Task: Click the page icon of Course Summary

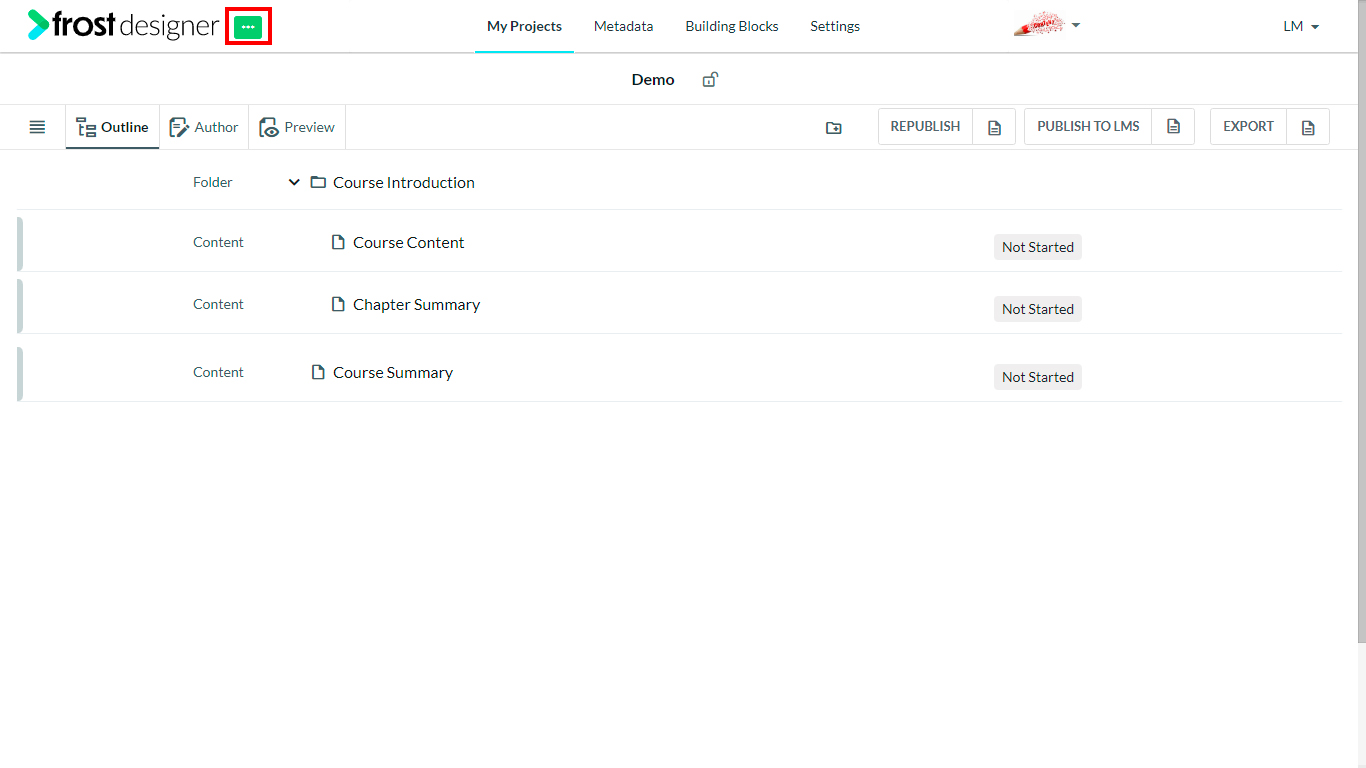Action: click(x=318, y=372)
